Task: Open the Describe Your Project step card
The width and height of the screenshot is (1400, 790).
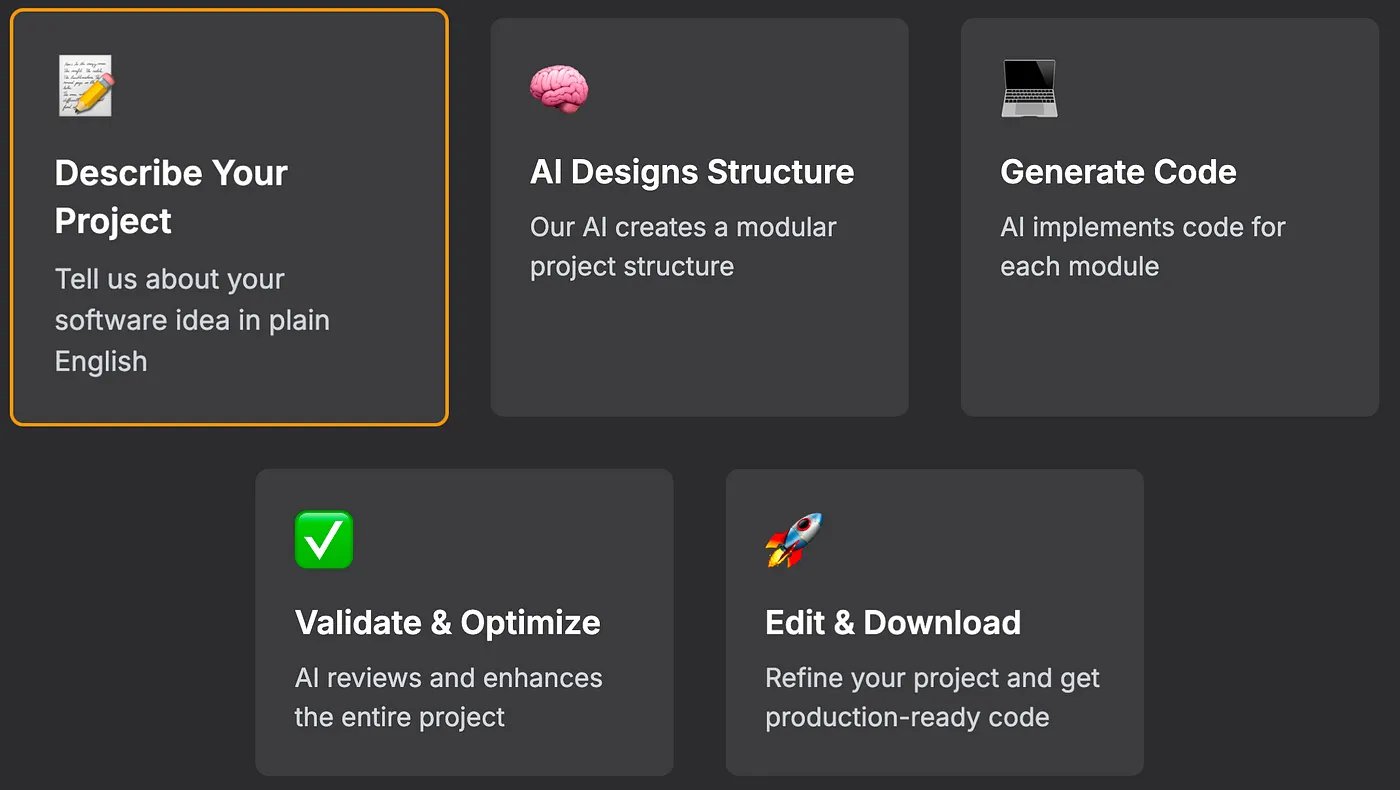Action: 228,217
